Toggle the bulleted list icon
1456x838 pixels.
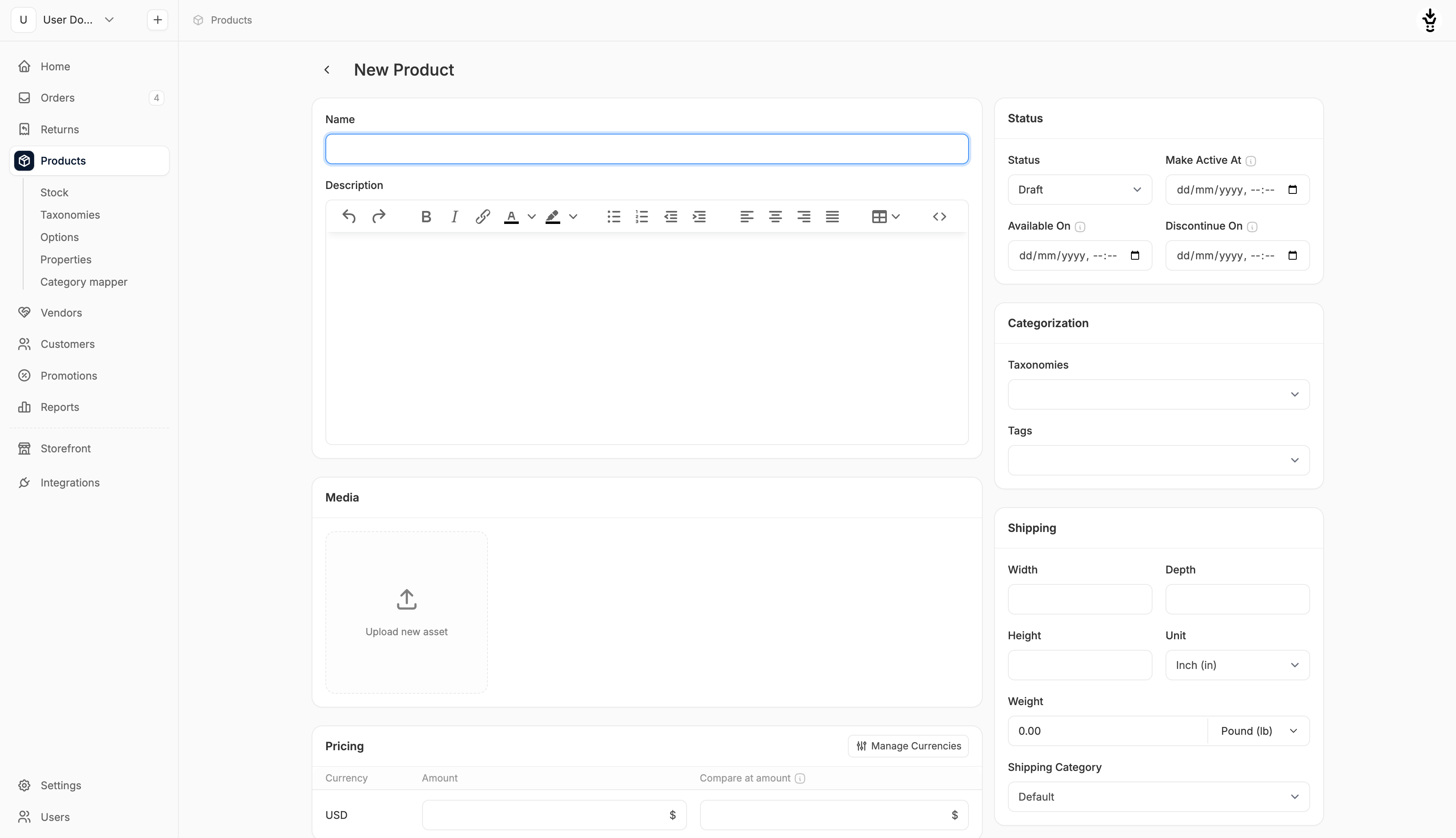pos(613,217)
